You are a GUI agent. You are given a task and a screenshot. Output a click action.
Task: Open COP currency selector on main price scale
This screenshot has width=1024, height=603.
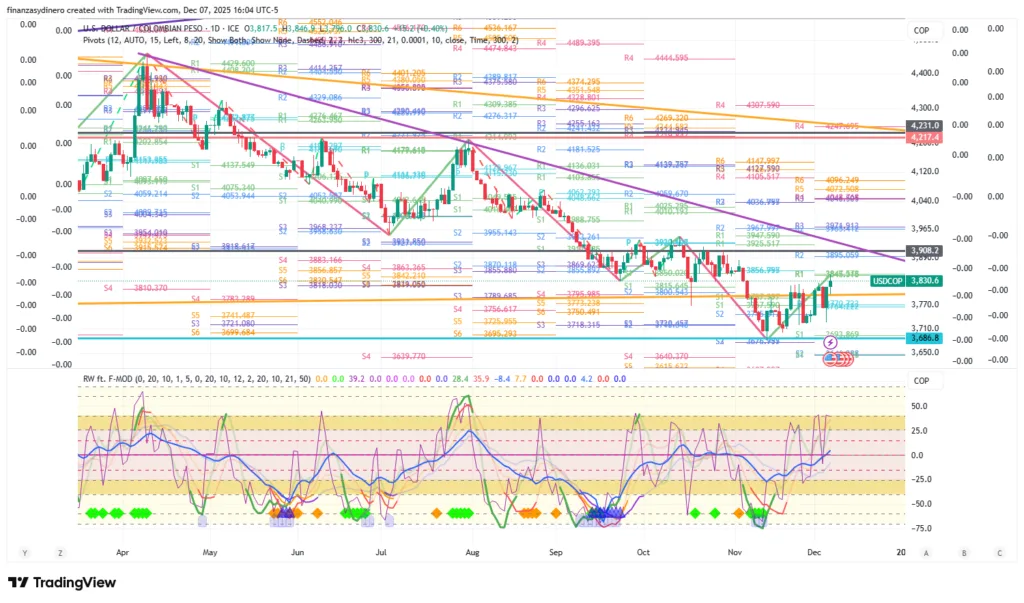[x=921, y=31]
